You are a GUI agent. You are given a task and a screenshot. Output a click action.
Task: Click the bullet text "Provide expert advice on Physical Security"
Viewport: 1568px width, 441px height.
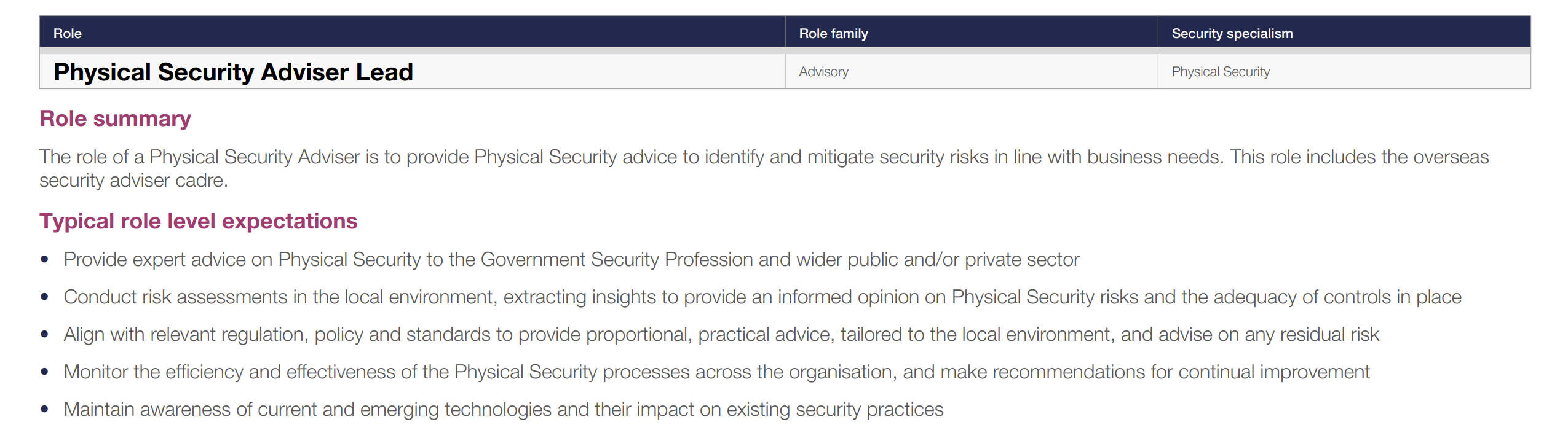pos(571,260)
